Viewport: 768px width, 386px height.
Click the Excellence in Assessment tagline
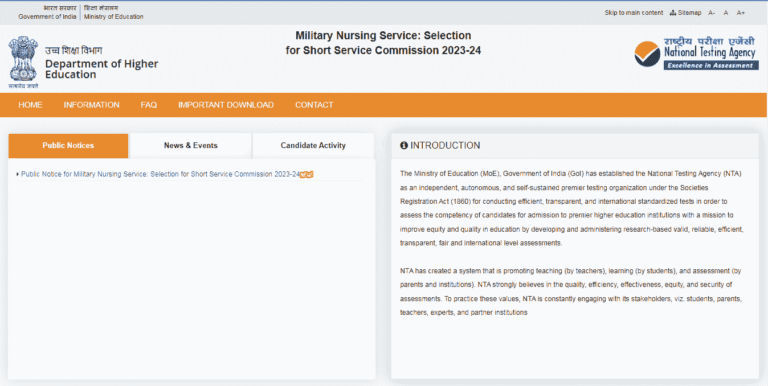click(x=711, y=66)
